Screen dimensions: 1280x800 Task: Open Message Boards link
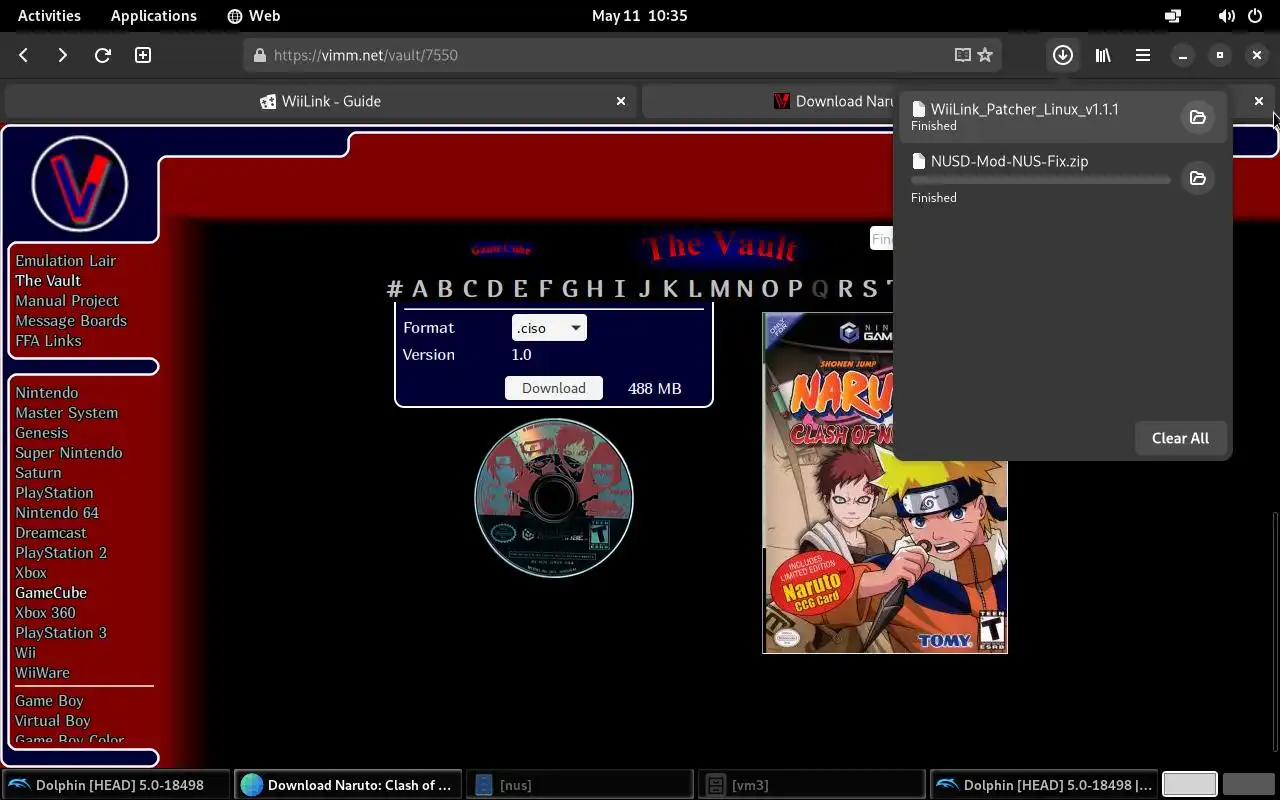pyautogui.click(x=71, y=321)
